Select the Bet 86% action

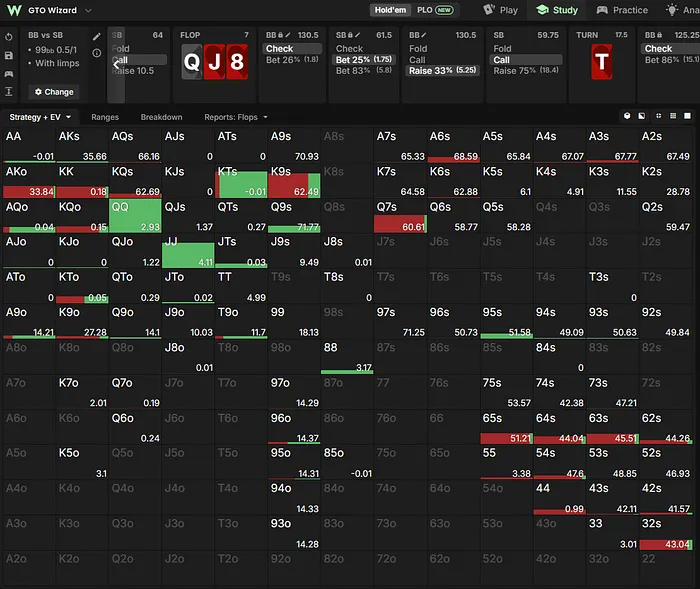(671, 59)
